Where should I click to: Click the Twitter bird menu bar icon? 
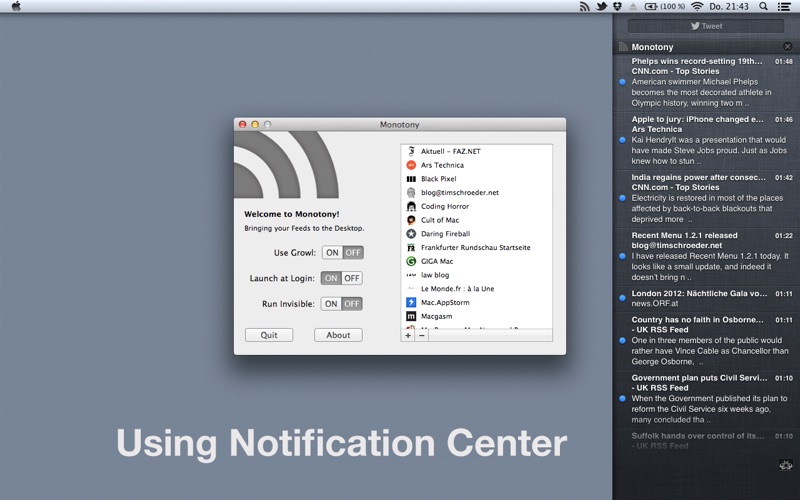(x=602, y=7)
